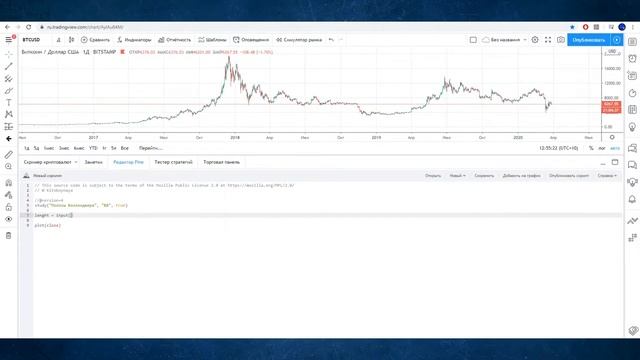
Task: Open chart settings gear
Action: pos(535,40)
